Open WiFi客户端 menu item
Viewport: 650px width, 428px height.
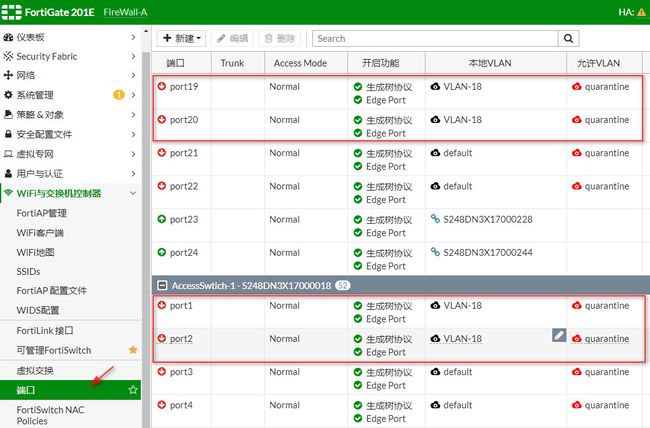tap(40, 233)
